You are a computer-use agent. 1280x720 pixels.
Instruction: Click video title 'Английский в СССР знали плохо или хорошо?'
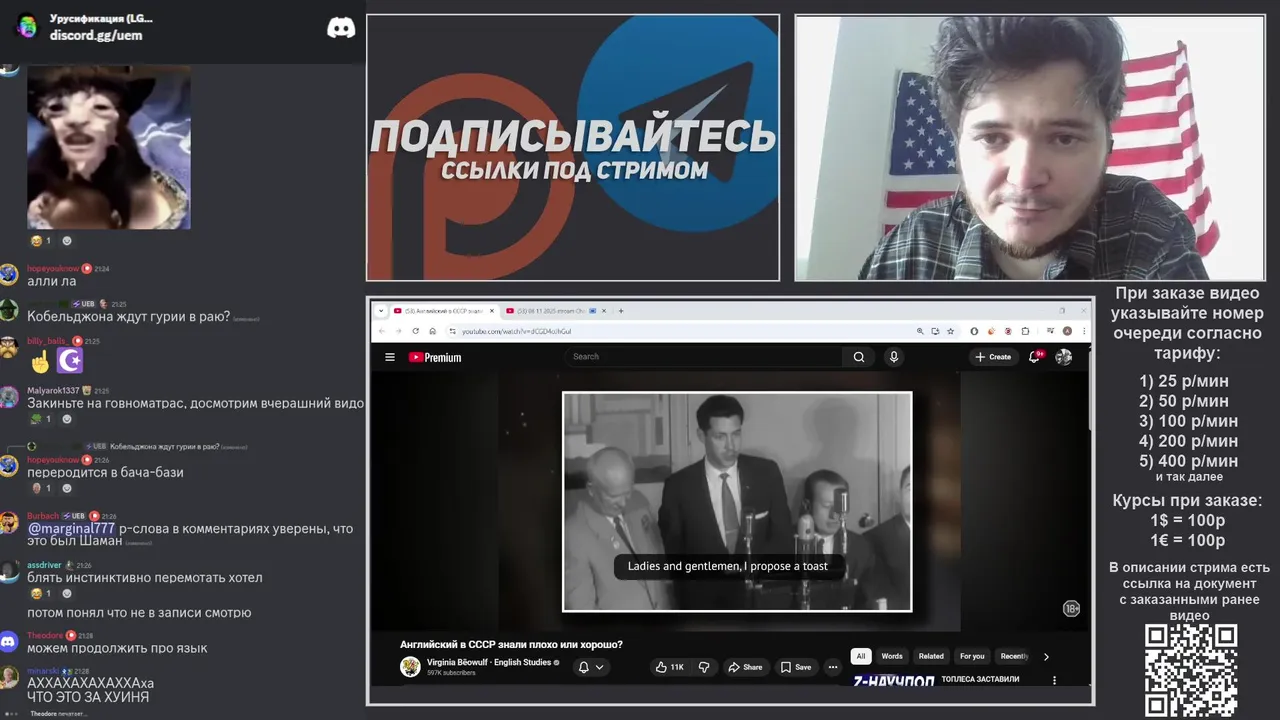click(x=511, y=644)
